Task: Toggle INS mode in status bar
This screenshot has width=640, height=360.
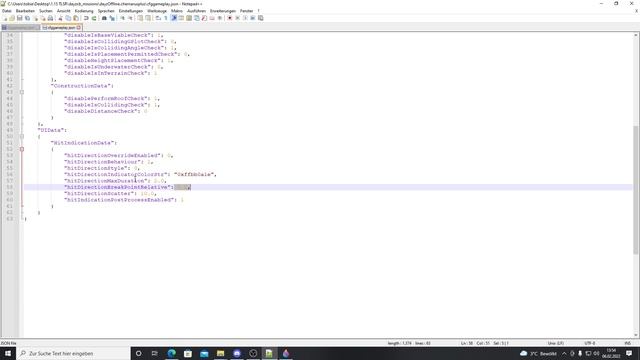Action: (x=628, y=343)
